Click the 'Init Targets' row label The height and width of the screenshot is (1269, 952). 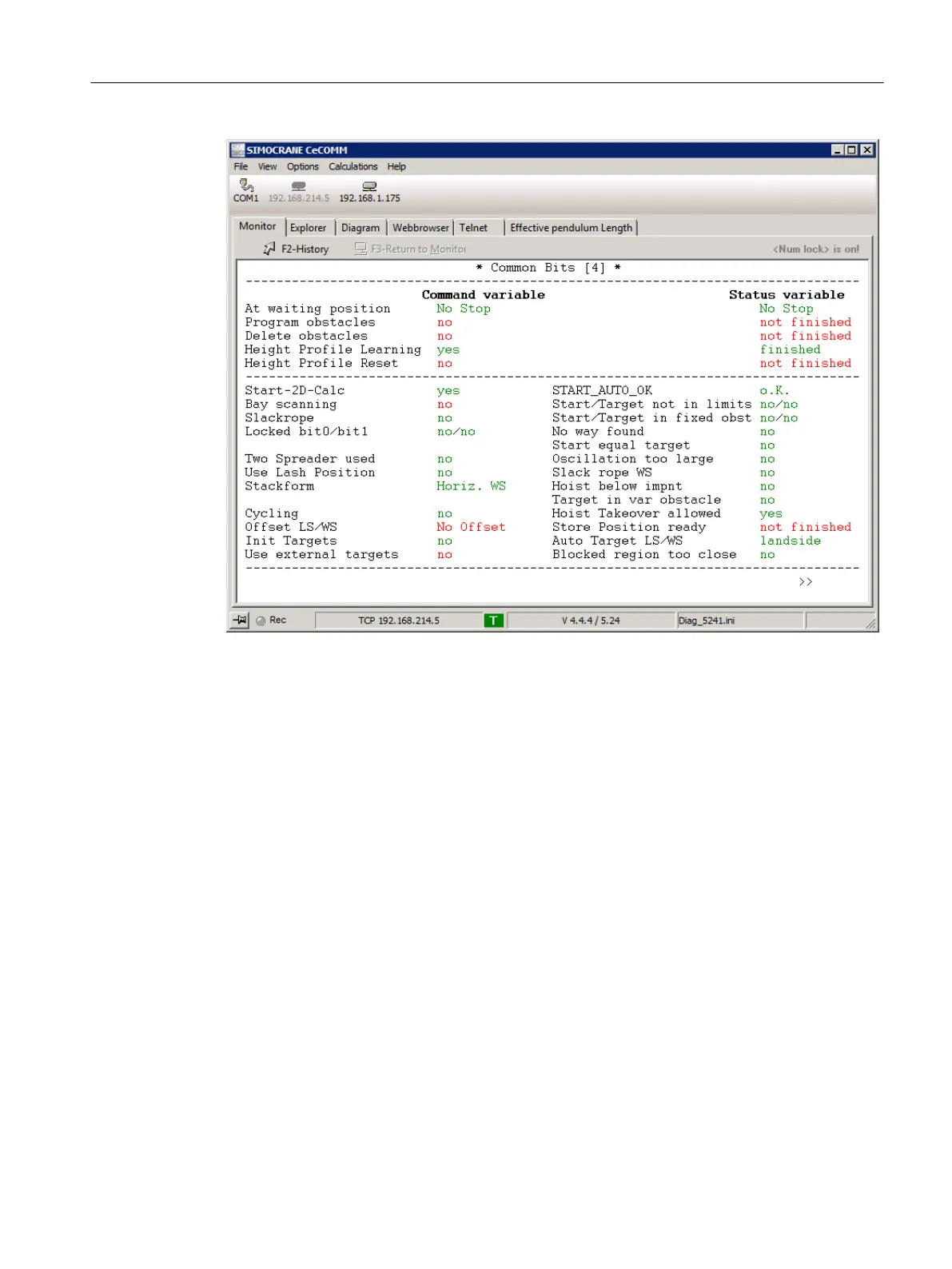pos(291,541)
